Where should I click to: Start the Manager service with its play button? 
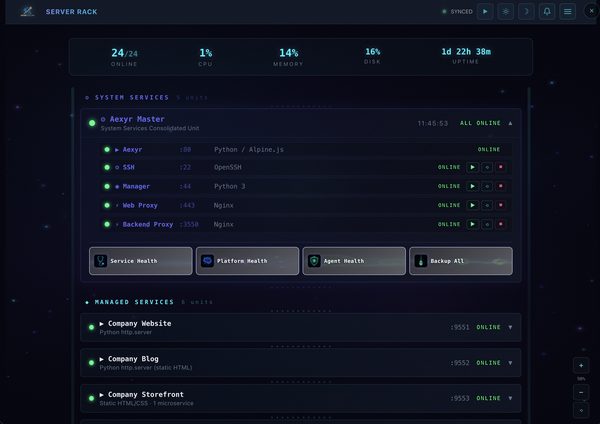(473, 186)
